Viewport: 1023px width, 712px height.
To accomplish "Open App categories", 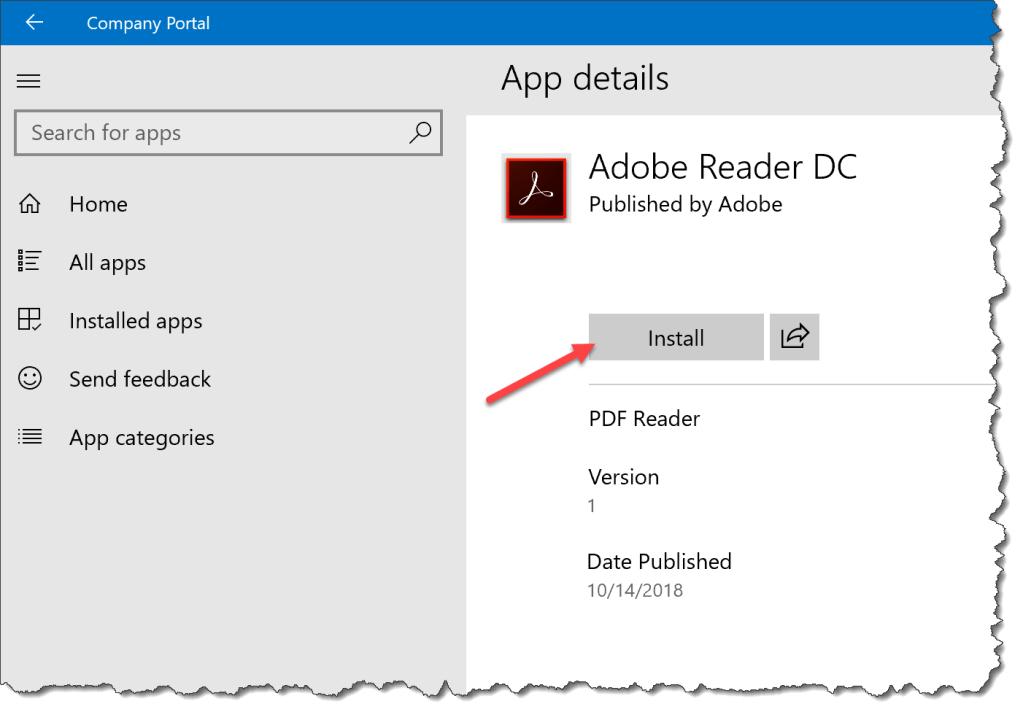I will 141,437.
